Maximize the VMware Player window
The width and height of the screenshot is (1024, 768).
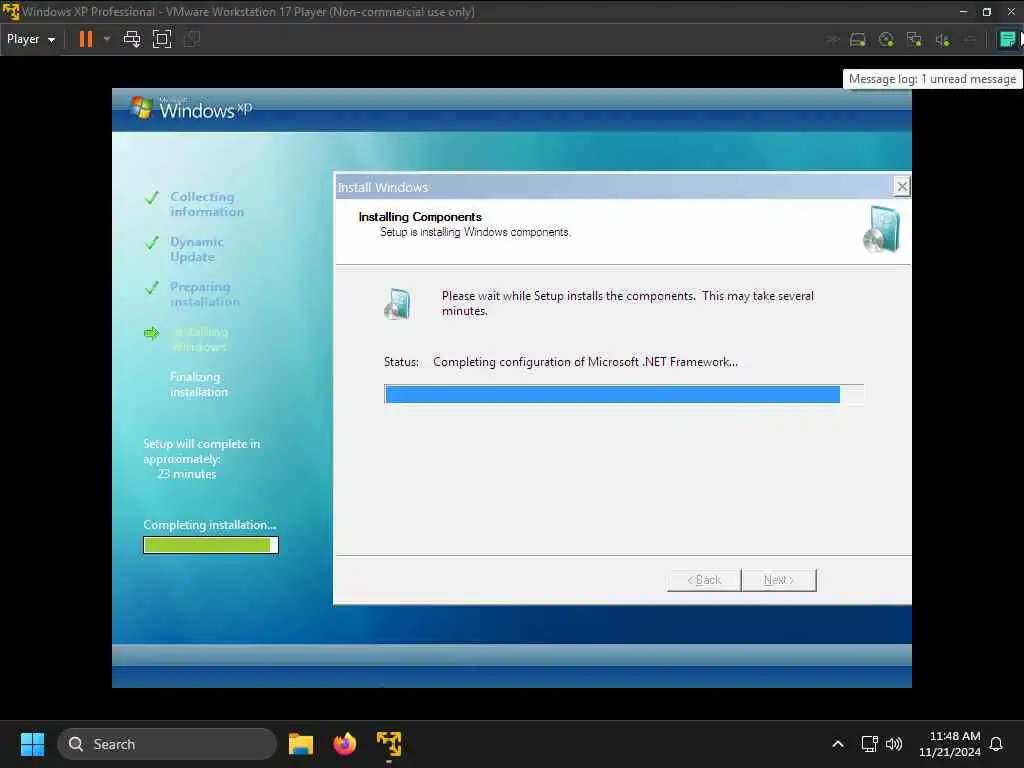click(987, 11)
